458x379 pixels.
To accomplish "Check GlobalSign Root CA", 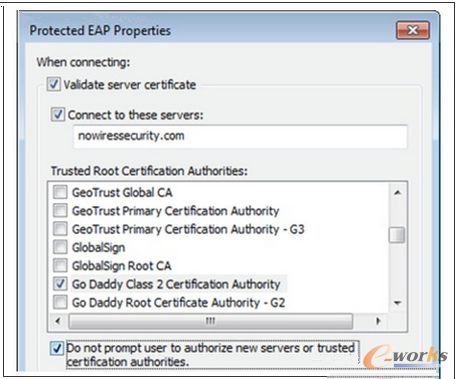I will [60, 265].
